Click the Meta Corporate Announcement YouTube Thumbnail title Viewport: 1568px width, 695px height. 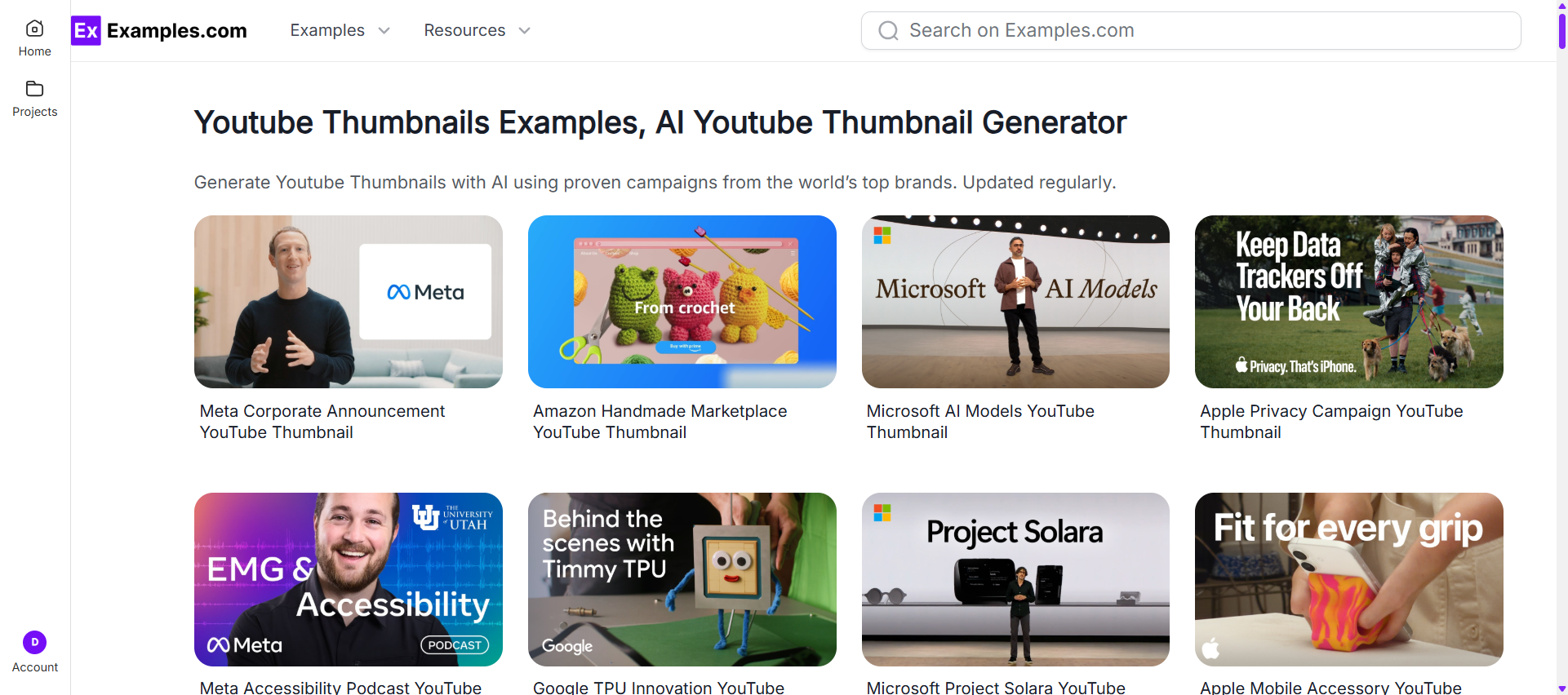322,422
